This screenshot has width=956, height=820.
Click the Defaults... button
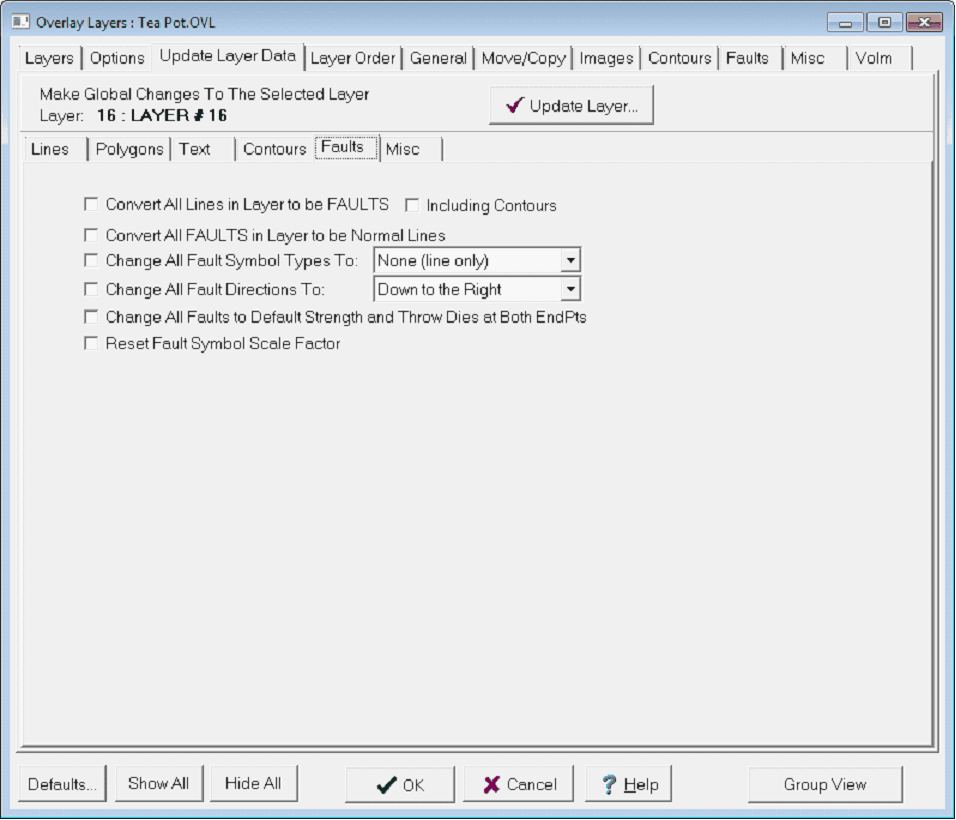coord(62,785)
